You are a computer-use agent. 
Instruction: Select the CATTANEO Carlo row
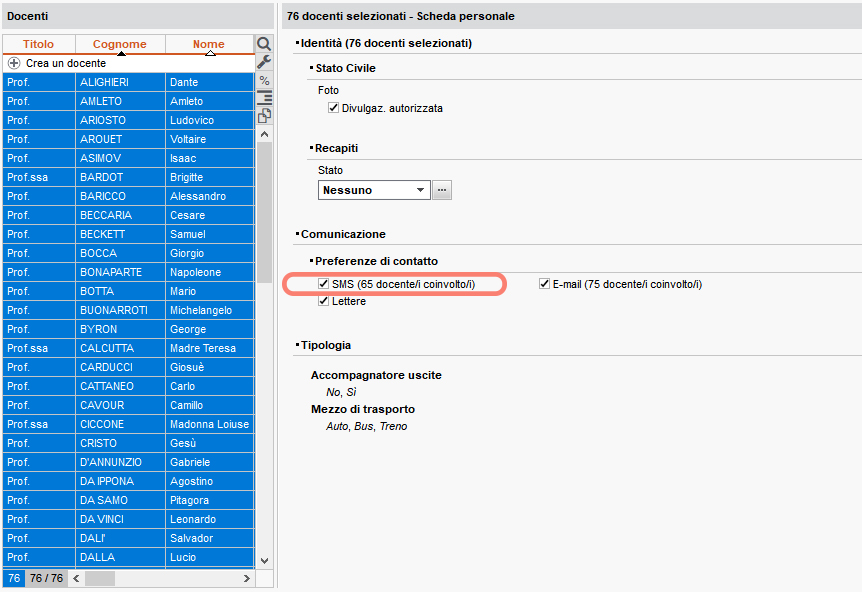(129, 386)
